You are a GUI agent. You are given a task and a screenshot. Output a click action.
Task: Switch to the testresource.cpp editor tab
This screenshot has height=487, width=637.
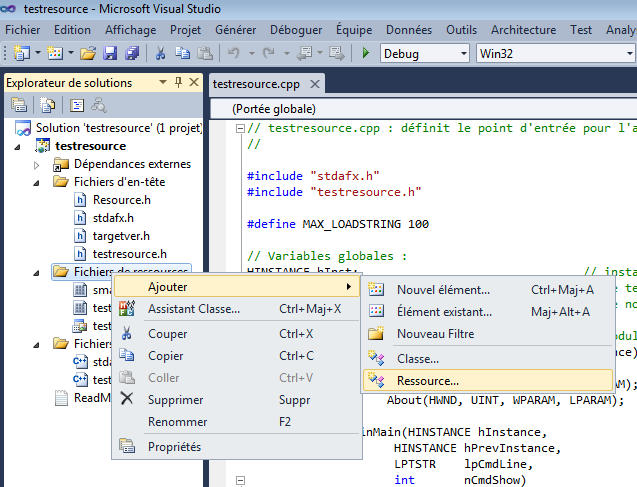click(256, 84)
